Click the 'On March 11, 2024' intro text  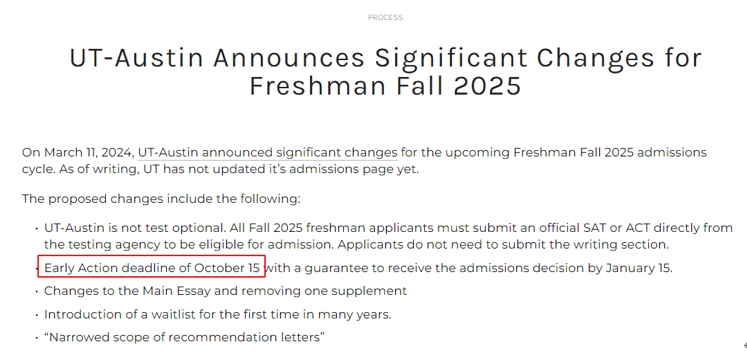coord(78,153)
